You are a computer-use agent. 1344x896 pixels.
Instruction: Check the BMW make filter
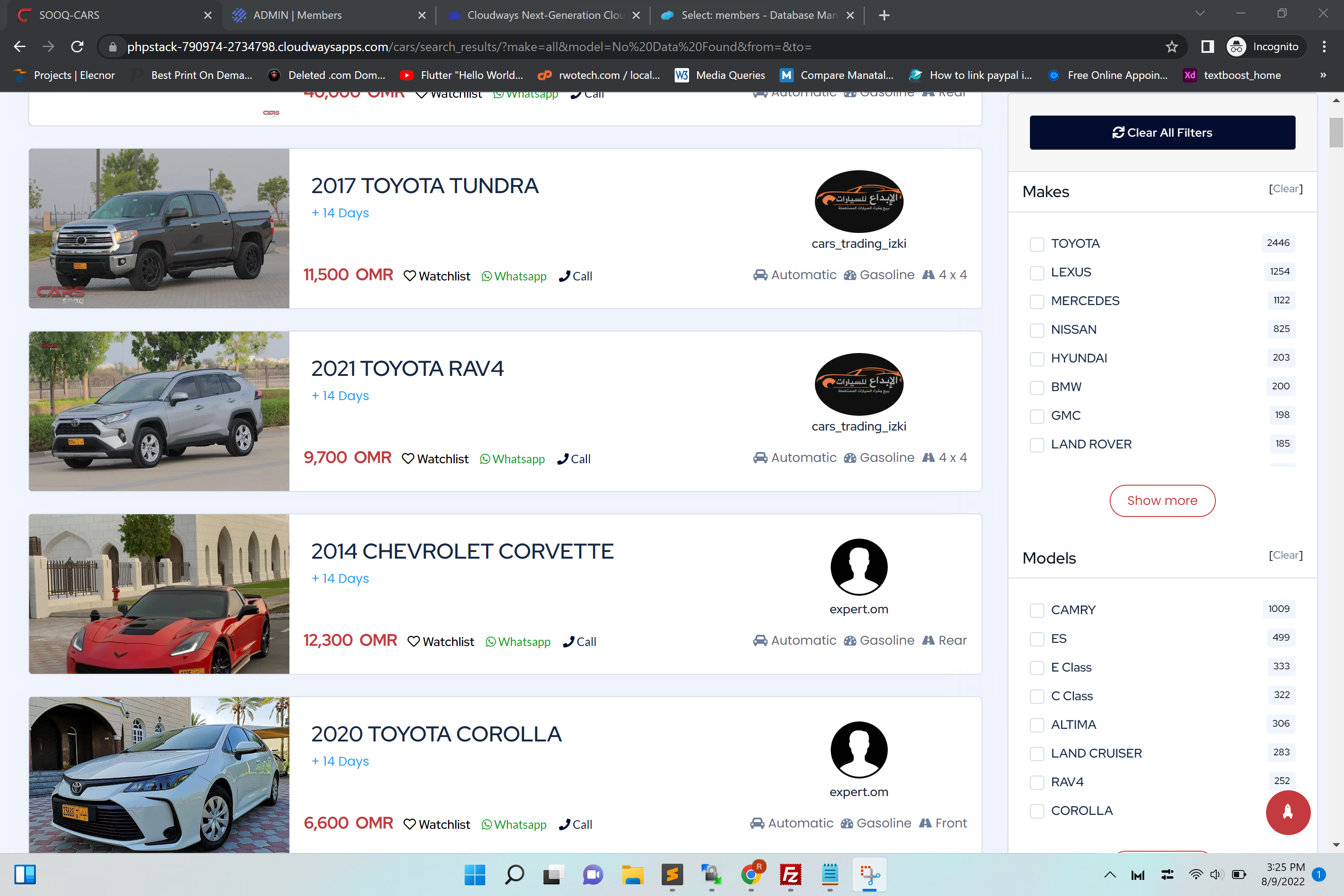1037,388
